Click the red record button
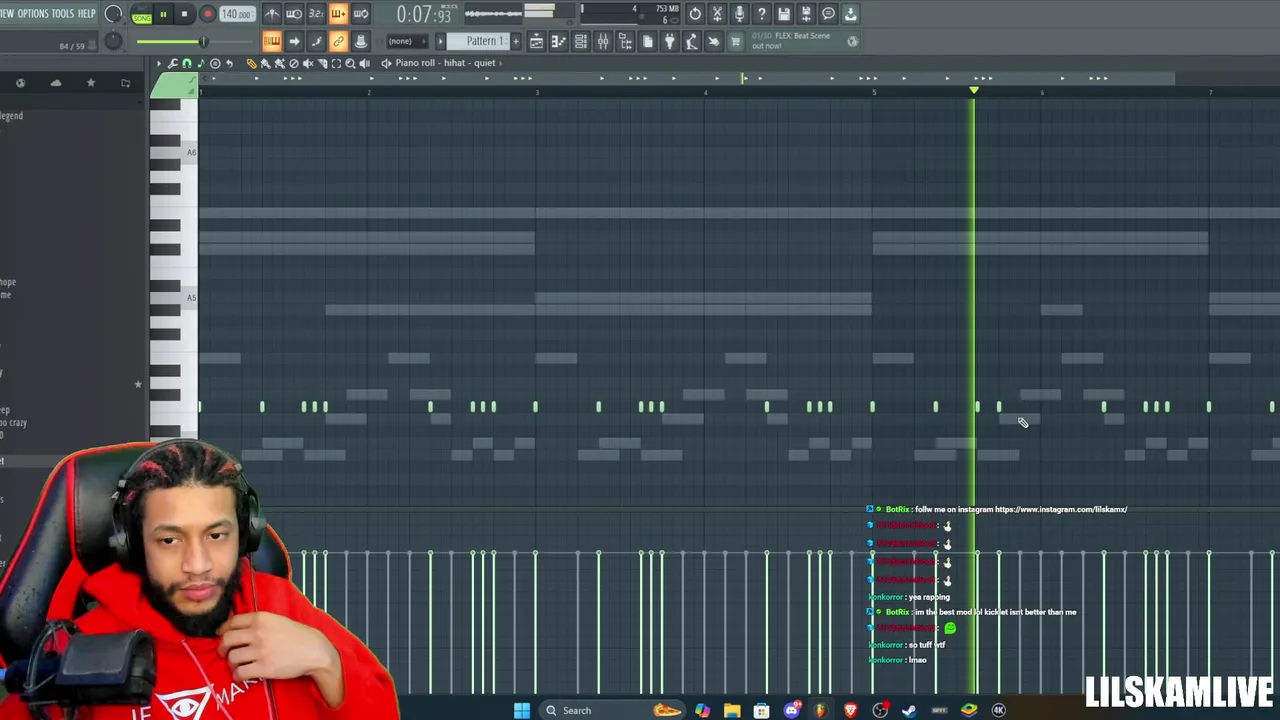The image size is (1280, 720). coord(208,14)
